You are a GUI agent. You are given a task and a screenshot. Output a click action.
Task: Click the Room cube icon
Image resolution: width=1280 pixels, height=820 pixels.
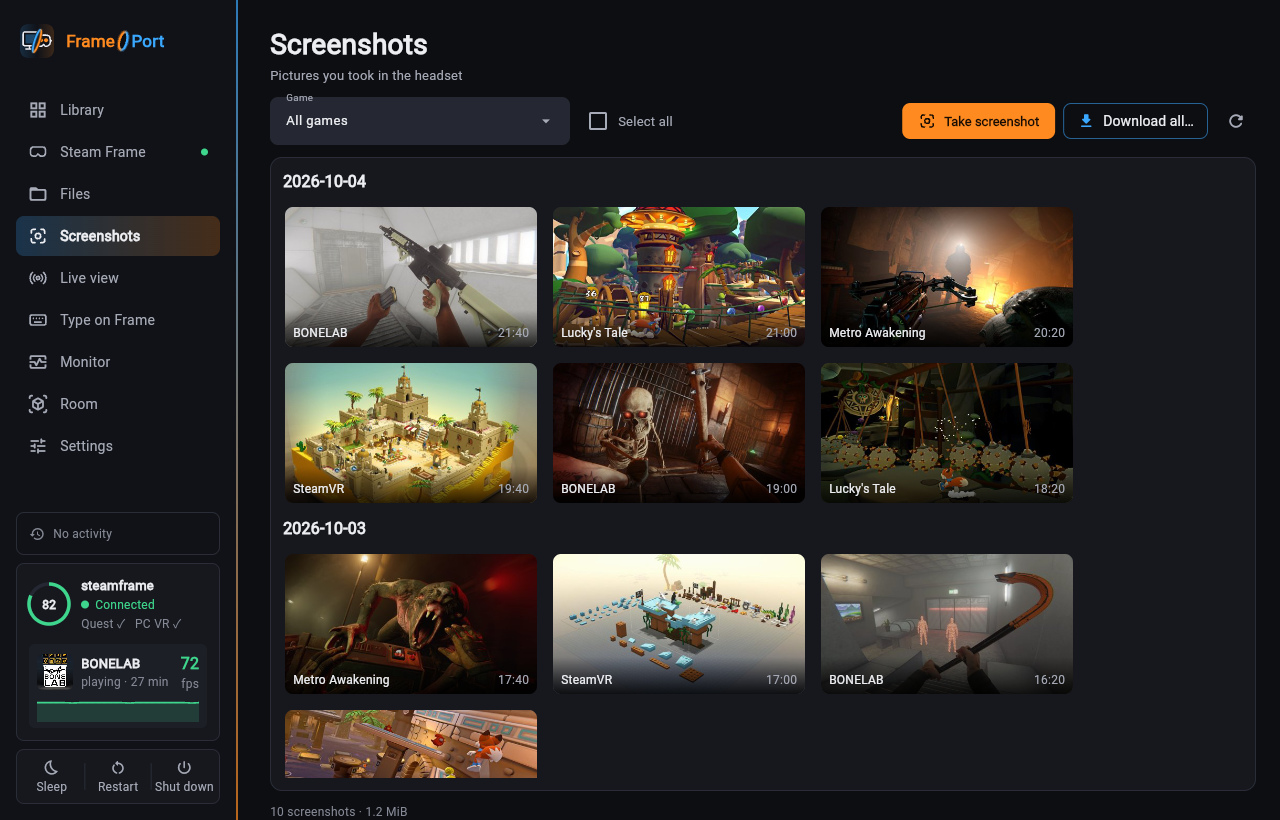(x=38, y=404)
